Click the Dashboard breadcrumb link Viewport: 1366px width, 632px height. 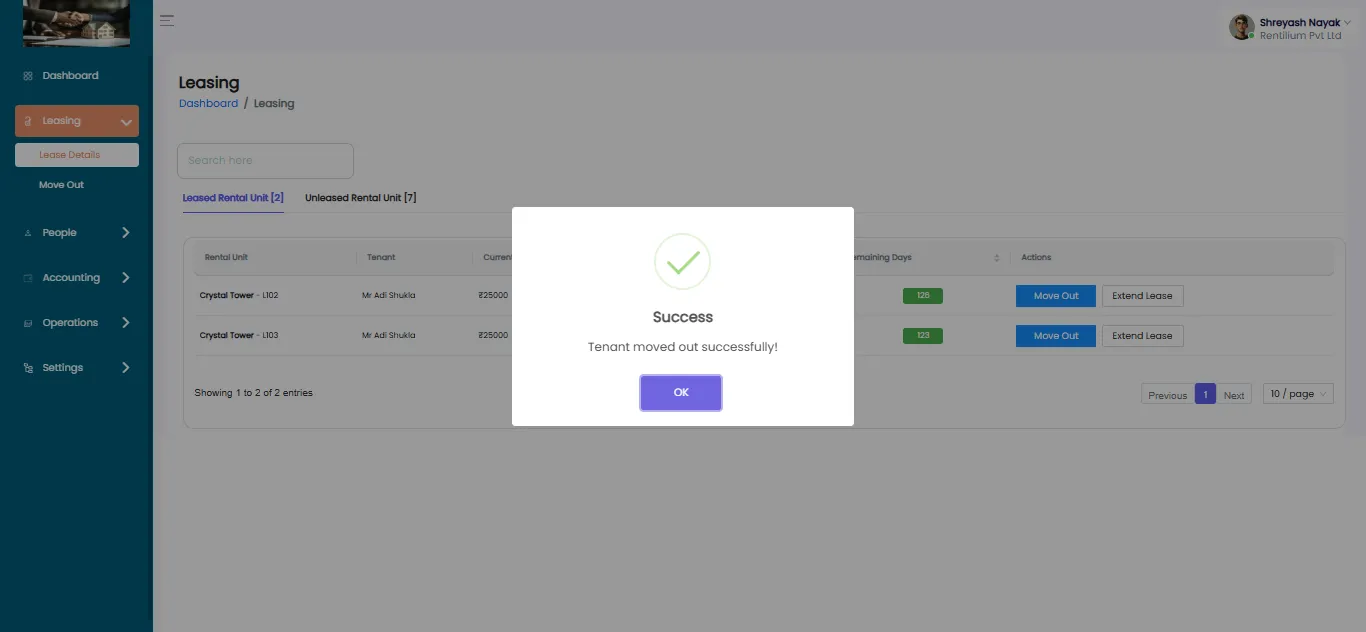(208, 104)
